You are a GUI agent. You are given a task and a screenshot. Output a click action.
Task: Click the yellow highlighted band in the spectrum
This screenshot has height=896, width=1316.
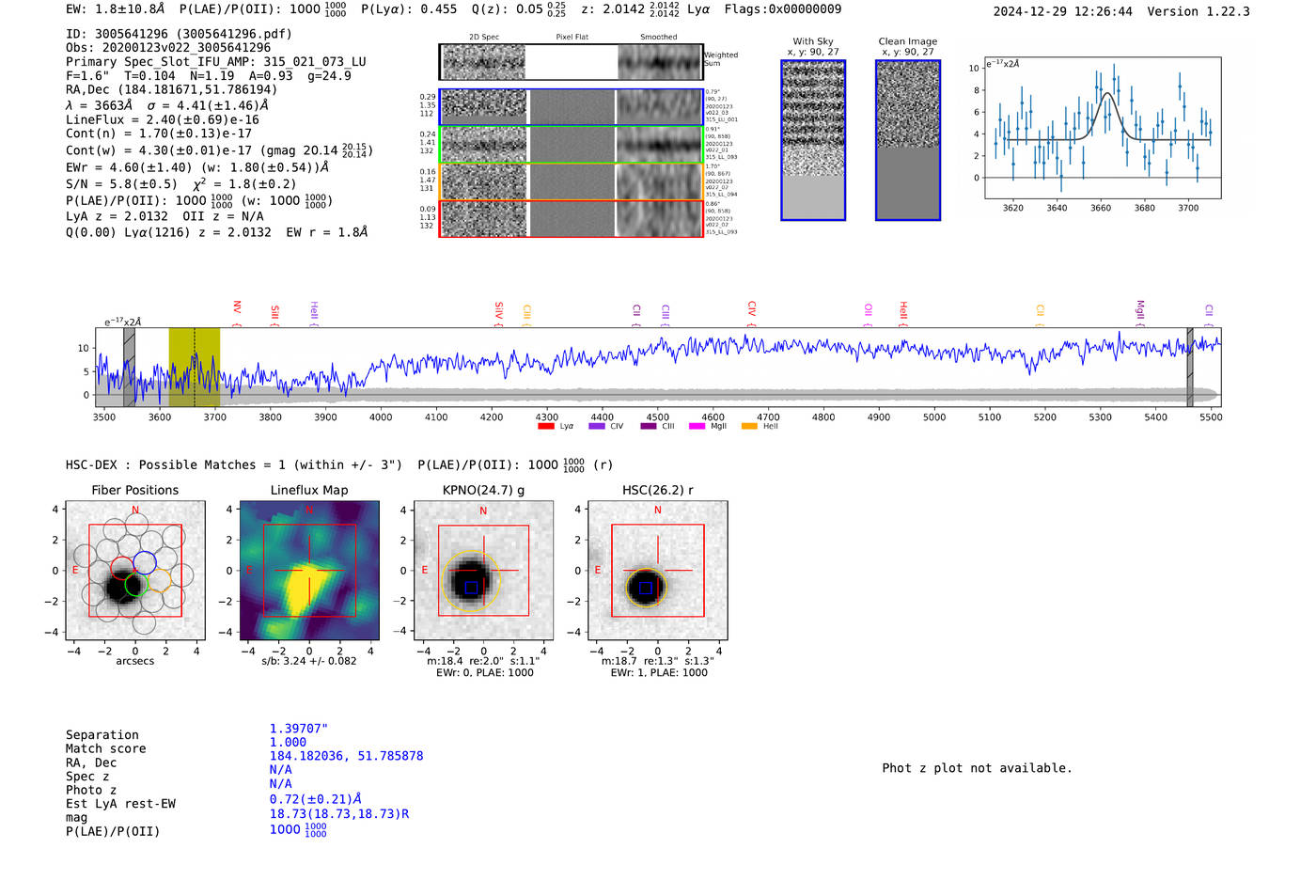(x=195, y=367)
